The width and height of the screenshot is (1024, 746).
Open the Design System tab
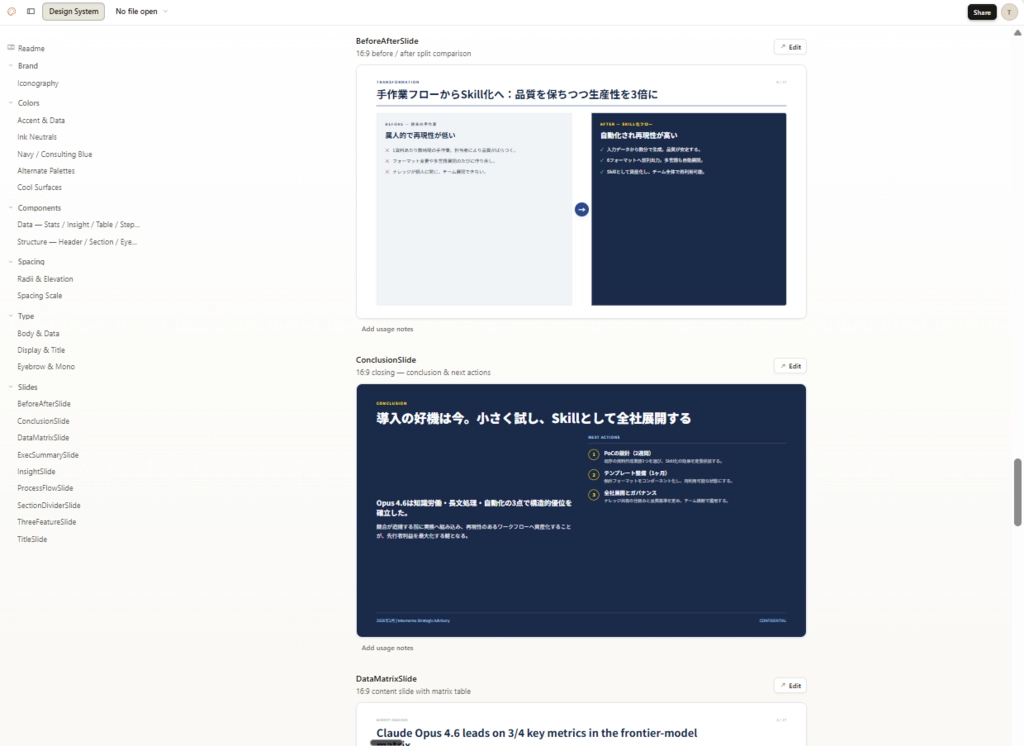coord(73,11)
